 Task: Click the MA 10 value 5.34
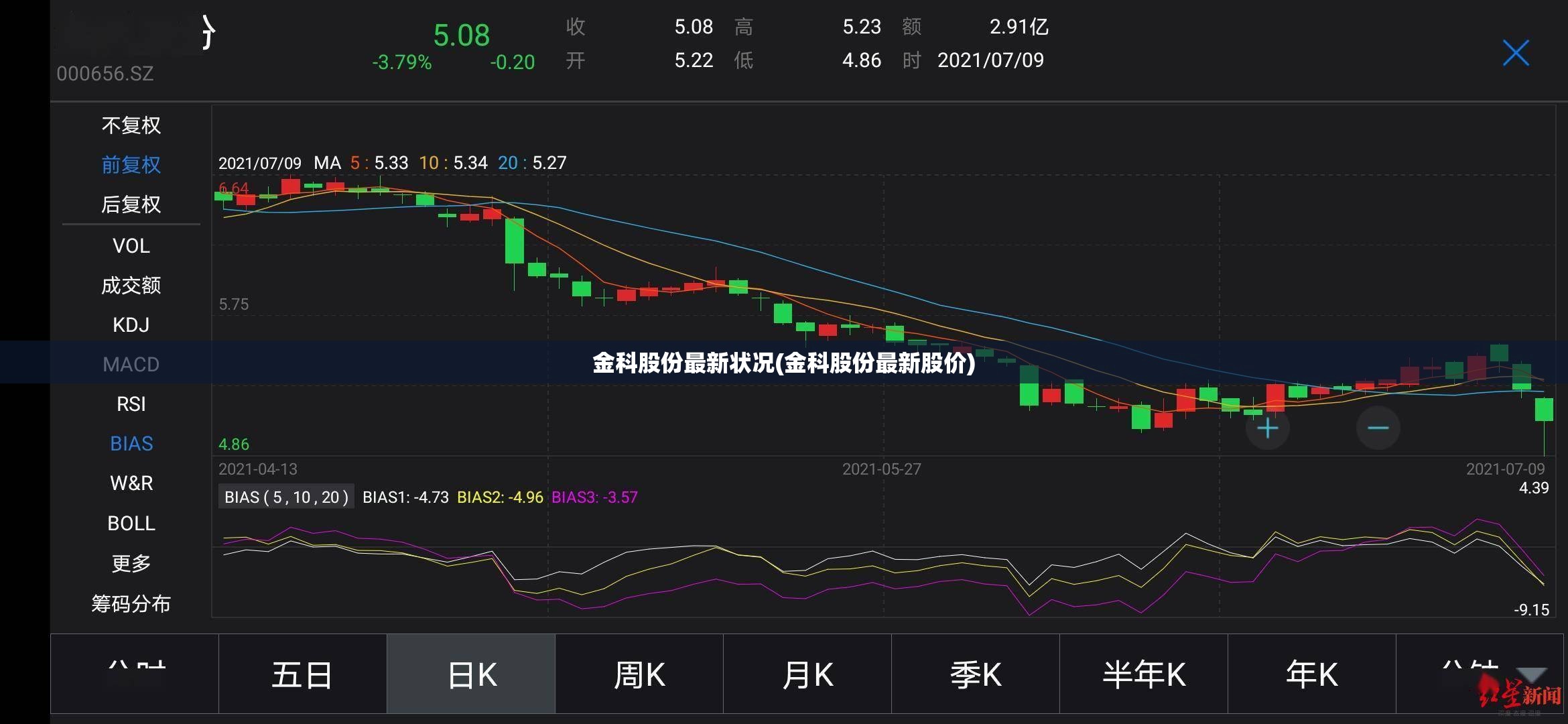(470, 163)
